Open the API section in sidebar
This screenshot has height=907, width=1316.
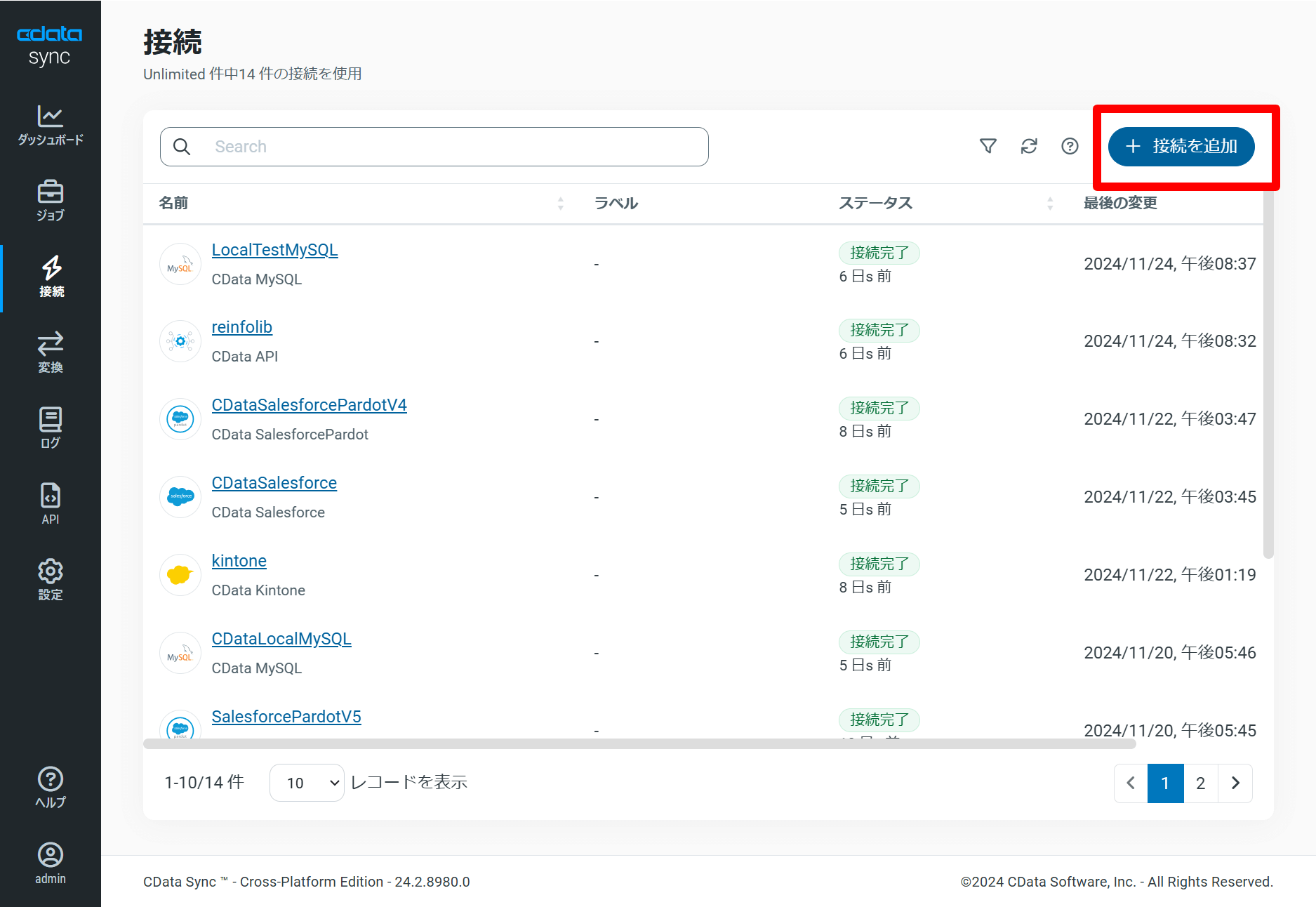tap(51, 504)
